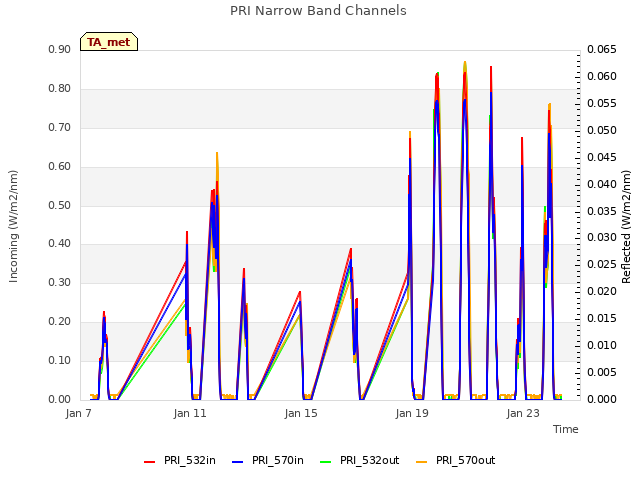Click the Jan 11 x-axis tick label
This screenshot has width=640, height=480.
tap(190, 413)
